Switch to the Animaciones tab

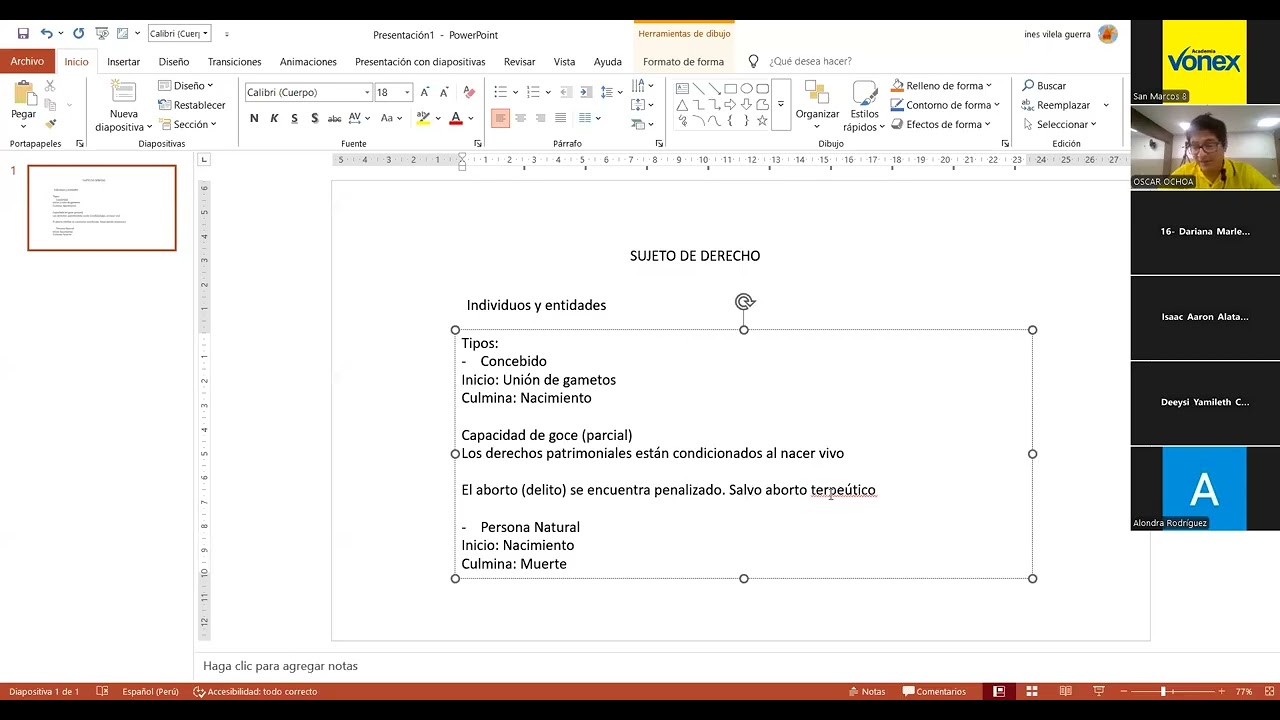[x=308, y=61]
